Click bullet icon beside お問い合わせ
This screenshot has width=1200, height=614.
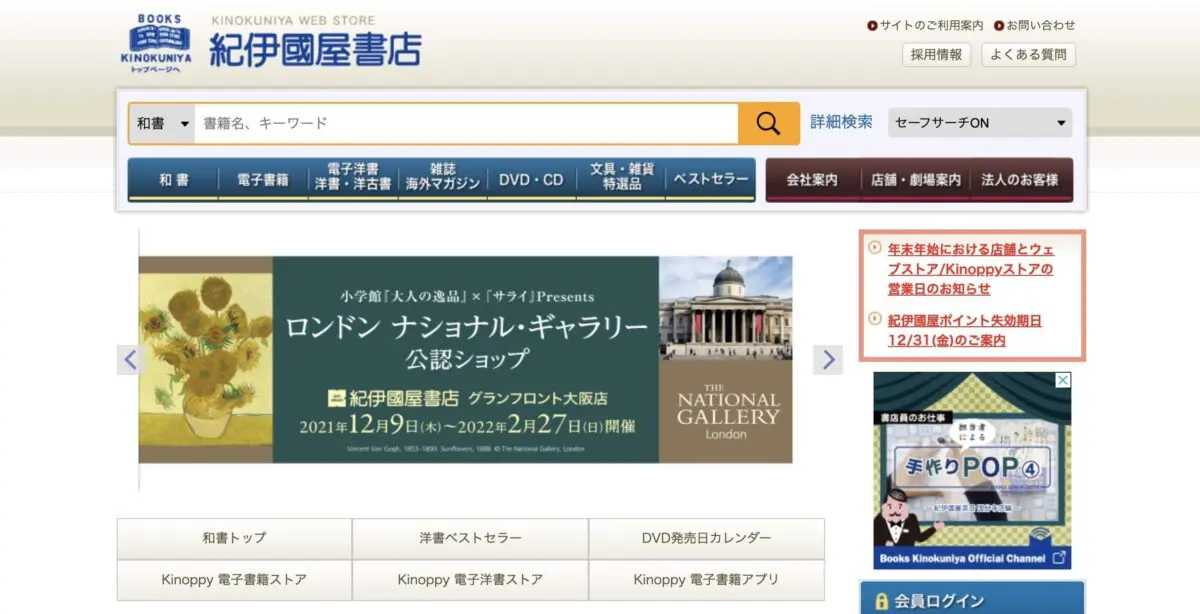pyautogui.click(x=998, y=25)
